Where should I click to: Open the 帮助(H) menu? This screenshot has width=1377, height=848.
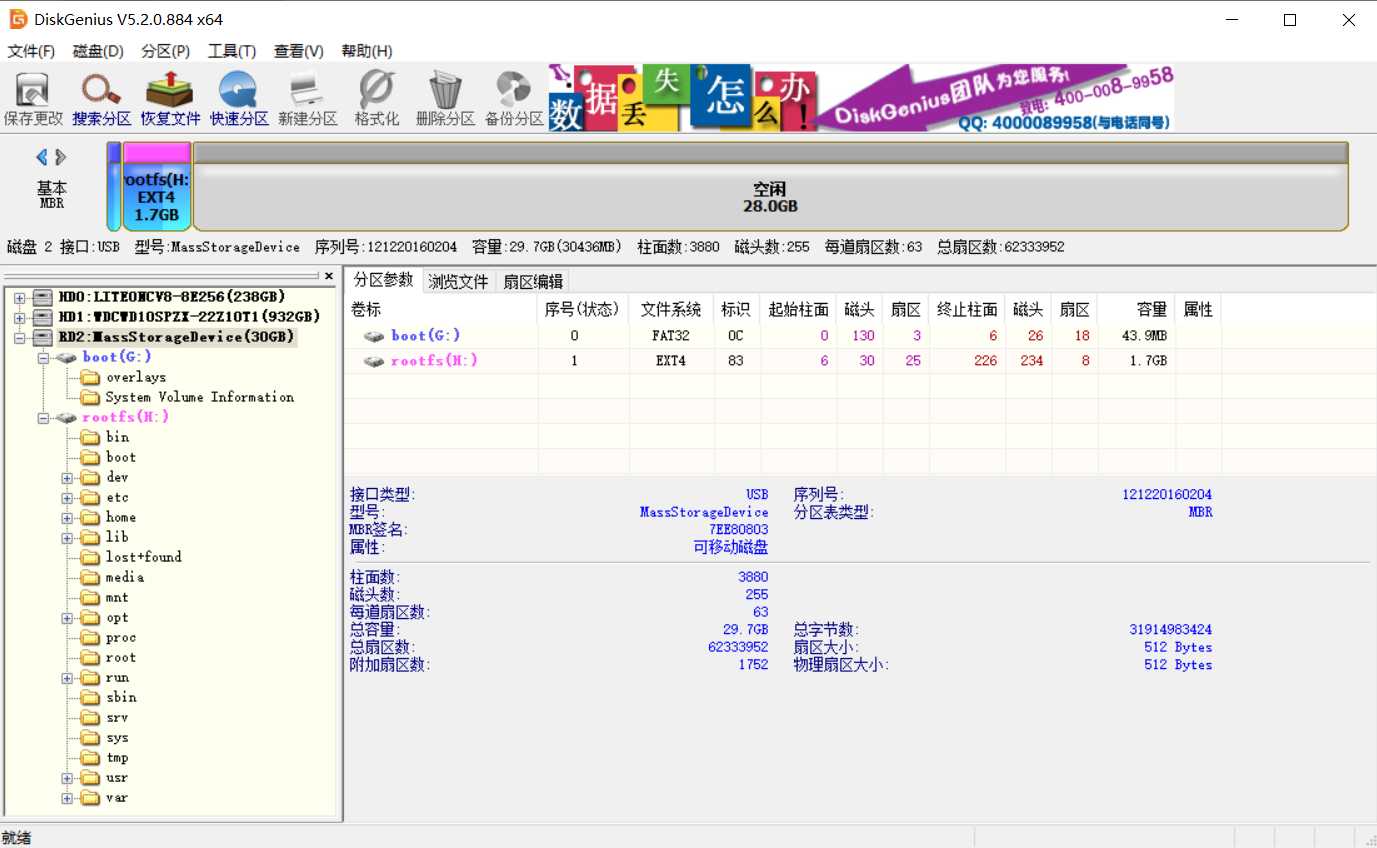pyautogui.click(x=367, y=51)
